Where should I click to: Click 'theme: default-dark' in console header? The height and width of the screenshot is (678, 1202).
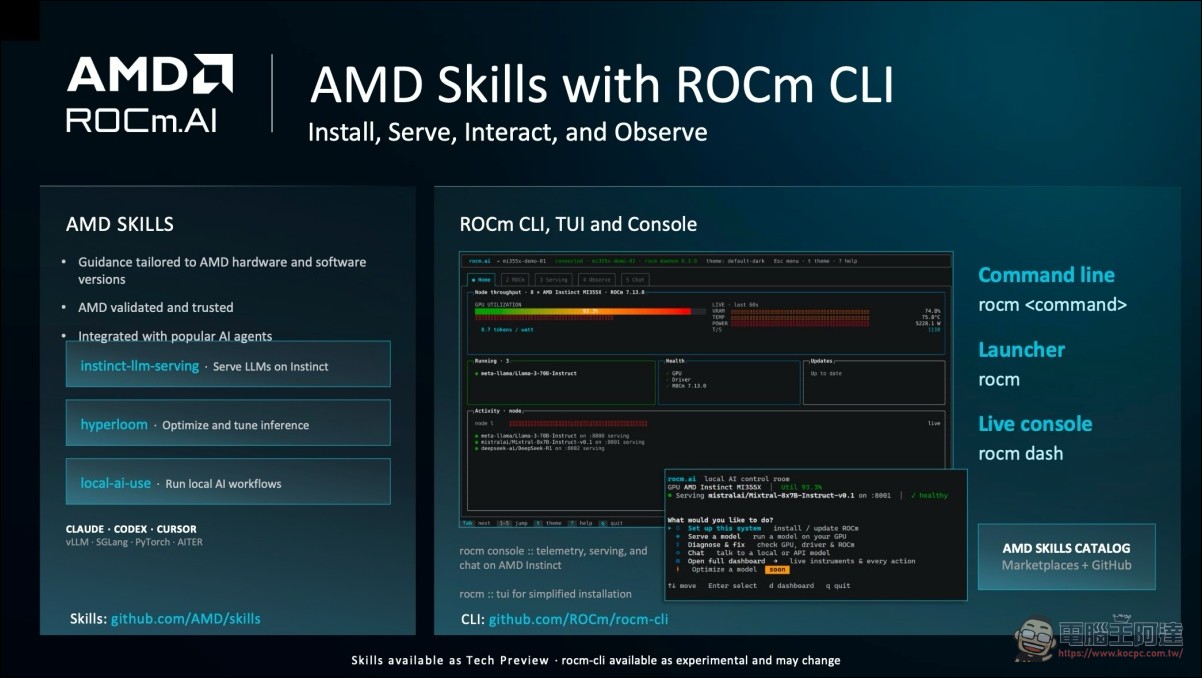(x=735, y=261)
